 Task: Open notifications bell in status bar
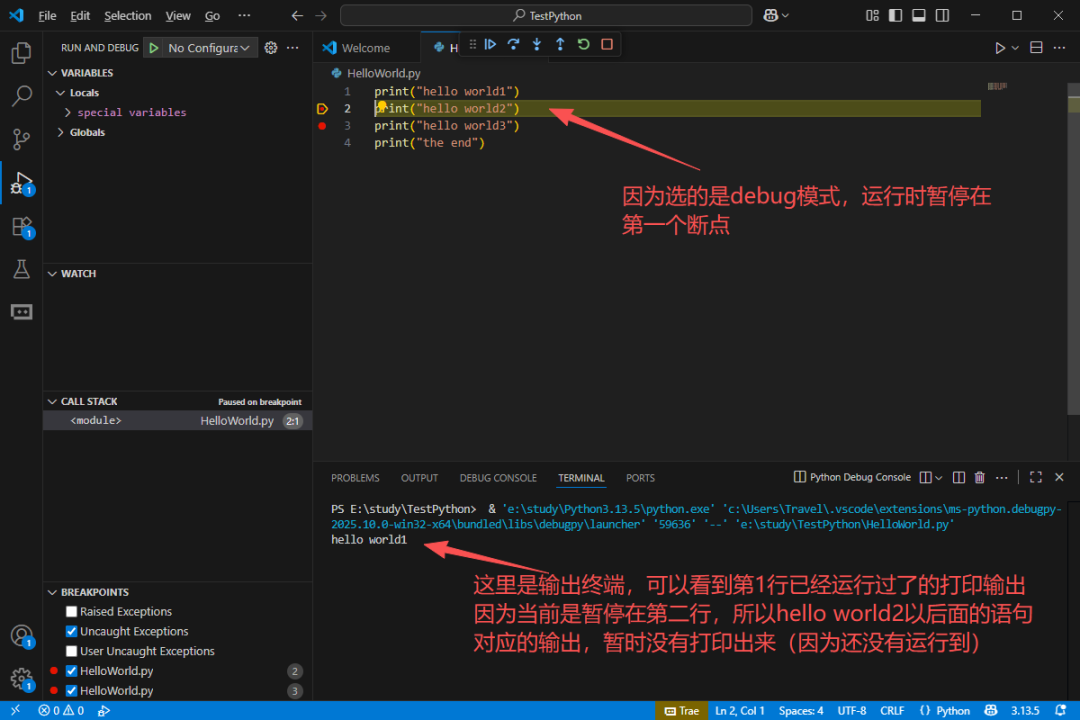click(x=1061, y=710)
